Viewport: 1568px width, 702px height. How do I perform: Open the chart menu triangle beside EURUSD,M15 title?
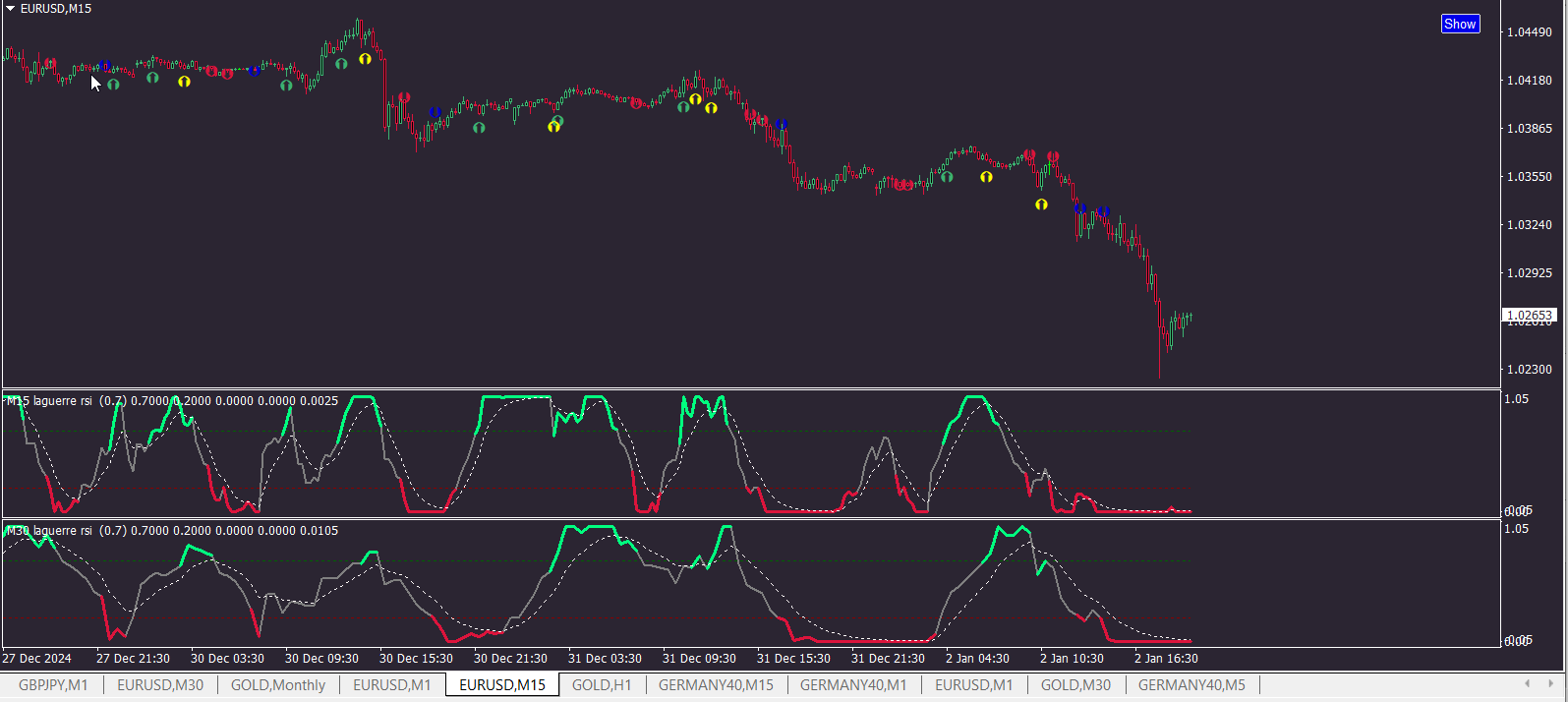coord(10,9)
